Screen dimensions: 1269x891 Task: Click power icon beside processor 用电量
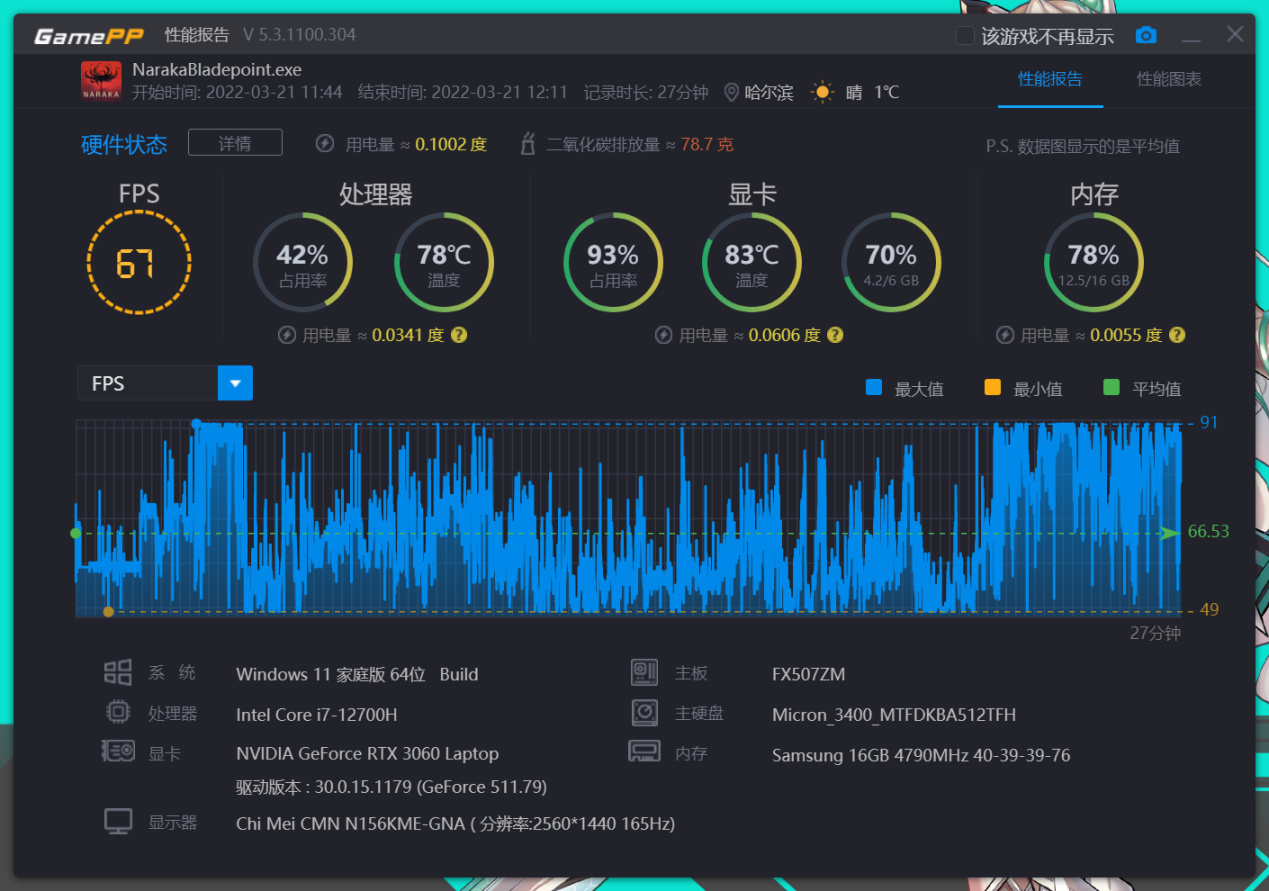[287, 335]
